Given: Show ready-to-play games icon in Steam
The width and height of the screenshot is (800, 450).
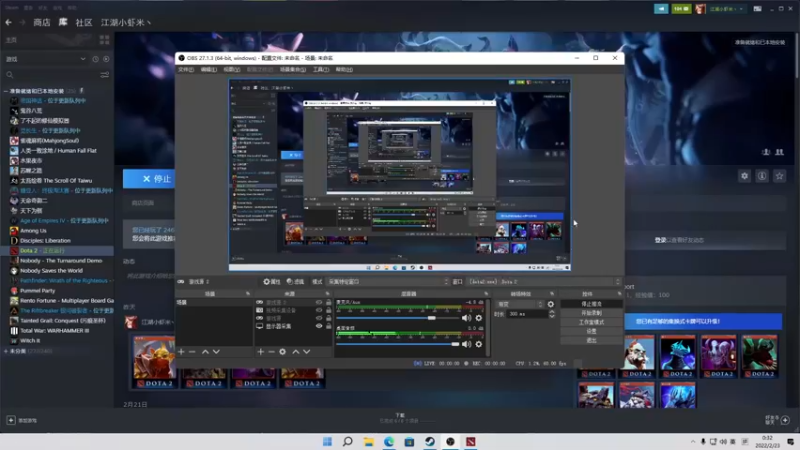Looking at the screenshot, I should coord(106,59).
